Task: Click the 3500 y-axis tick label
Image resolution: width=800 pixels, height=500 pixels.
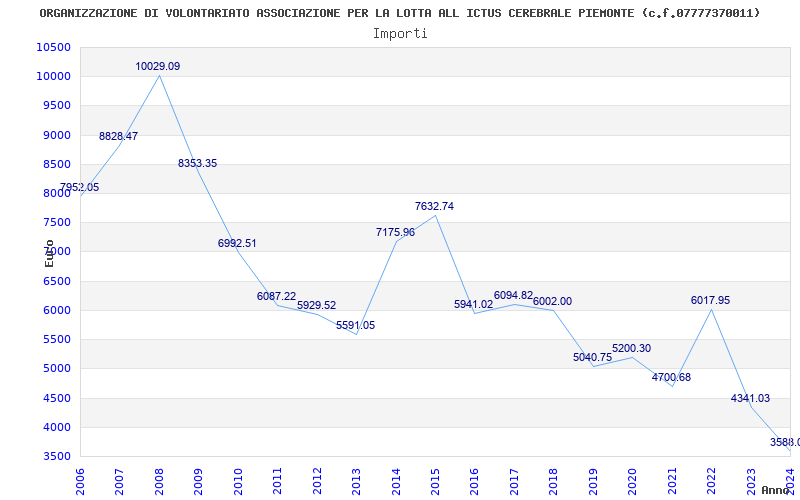Action: 56,456
